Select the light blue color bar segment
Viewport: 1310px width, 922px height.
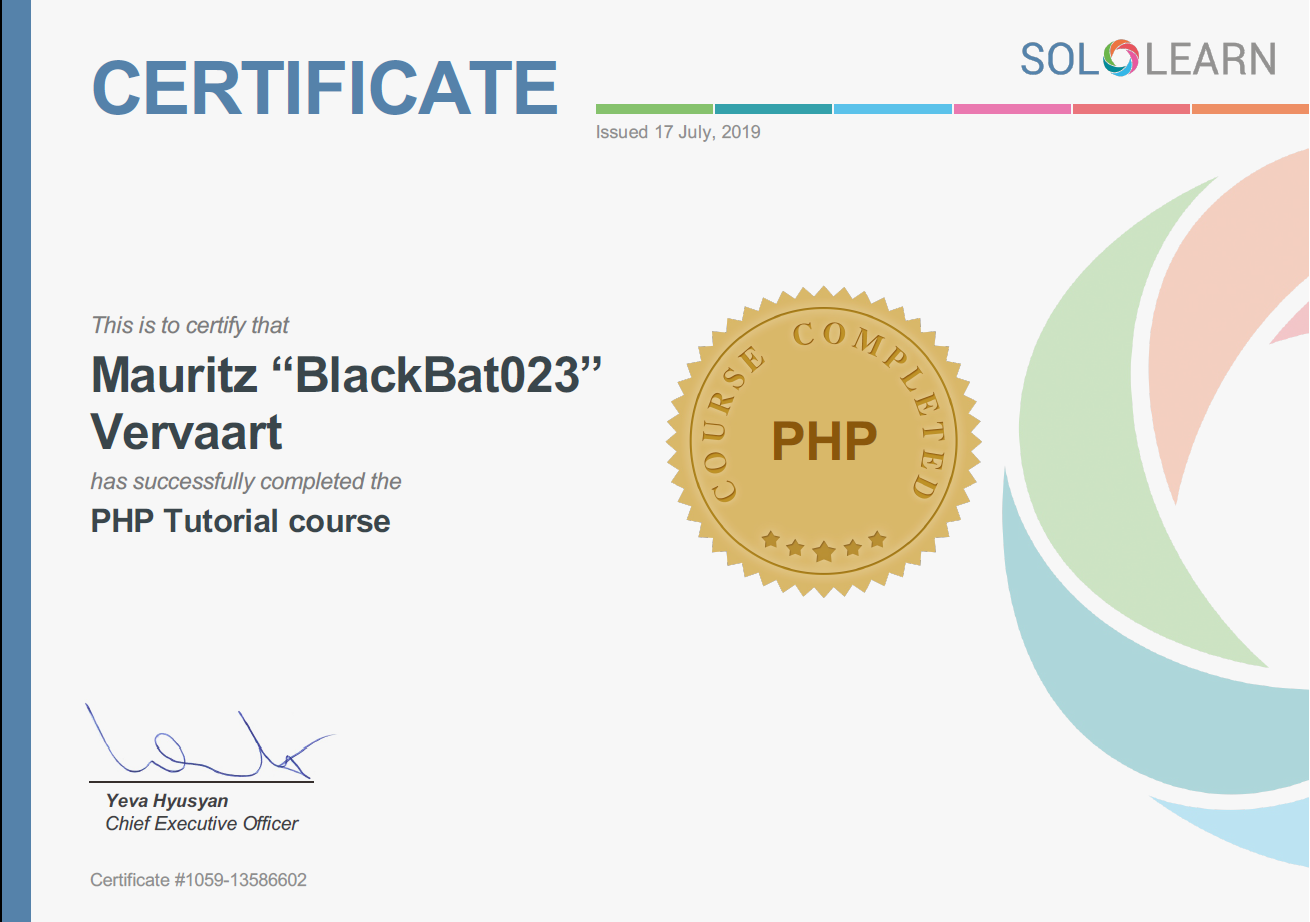click(x=892, y=108)
